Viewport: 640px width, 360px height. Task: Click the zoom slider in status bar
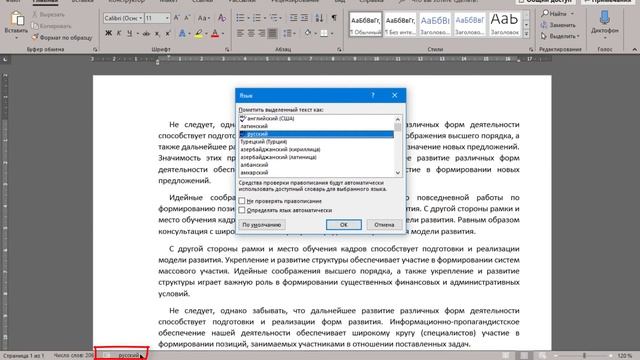click(584, 356)
